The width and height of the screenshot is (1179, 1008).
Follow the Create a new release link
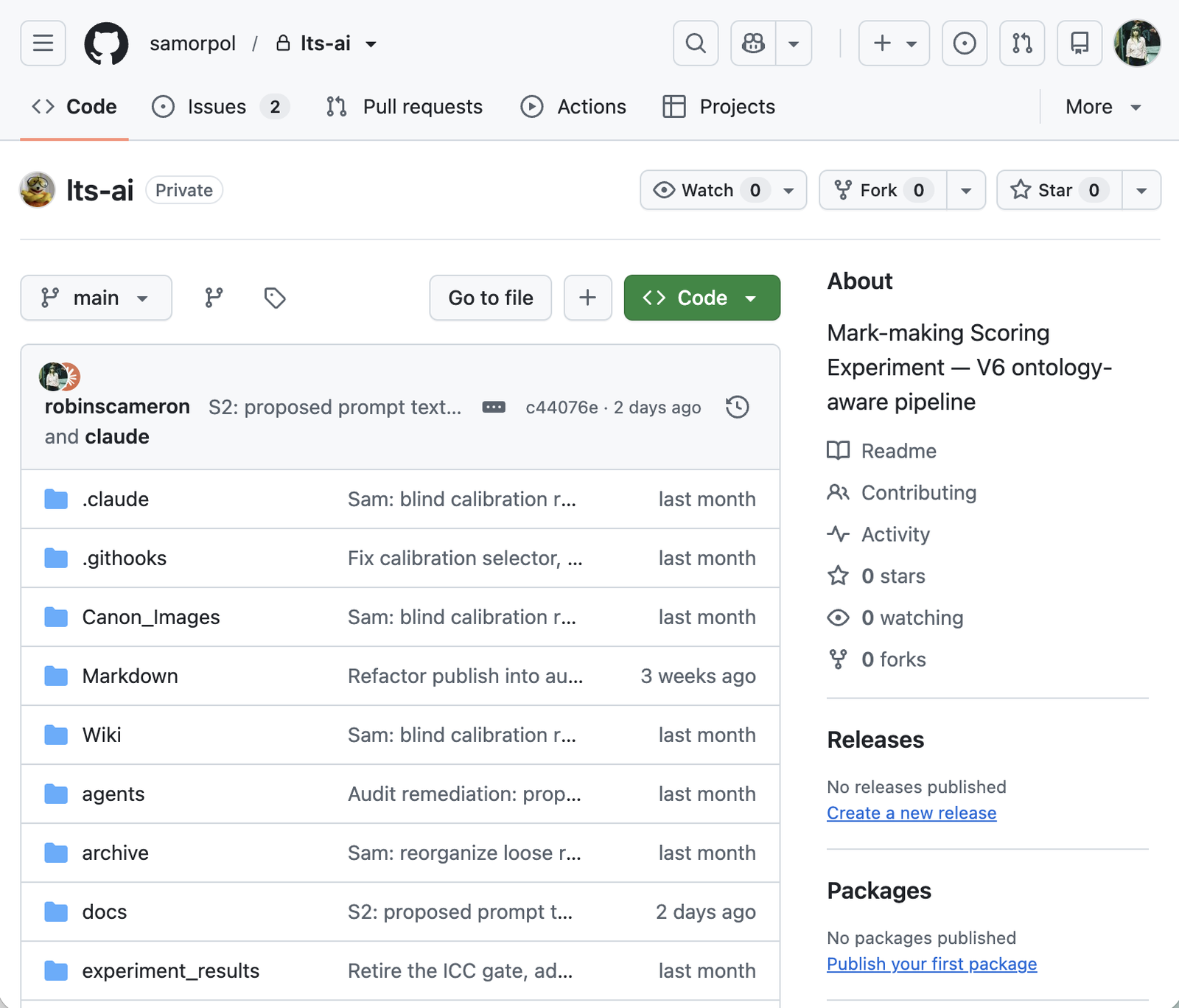[912, 813]
